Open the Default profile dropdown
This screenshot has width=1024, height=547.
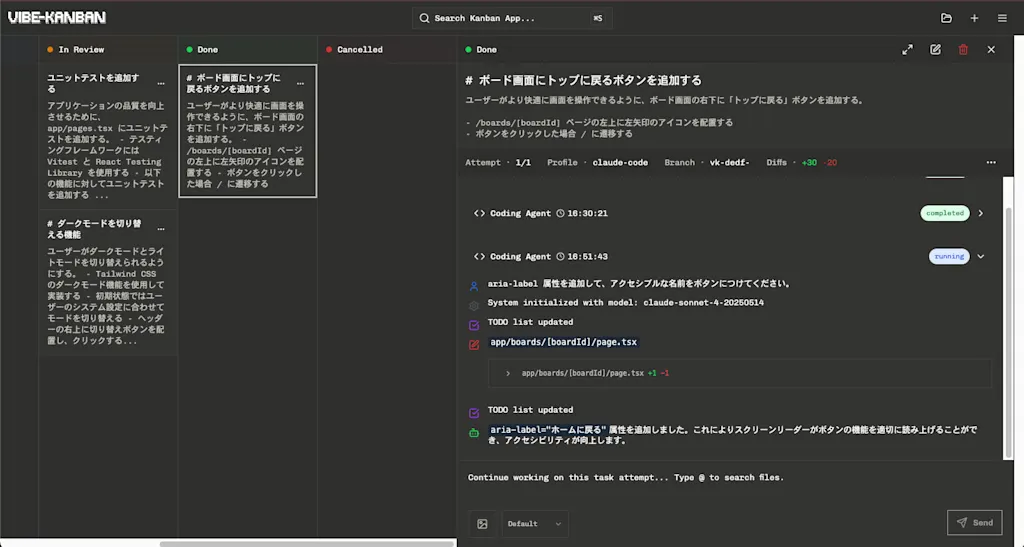tap(534, 524)
